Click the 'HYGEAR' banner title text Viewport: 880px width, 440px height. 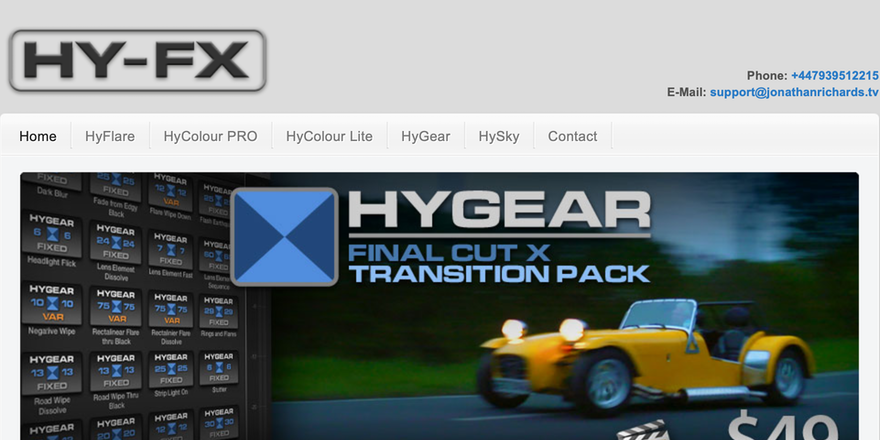[x=499, y=210]
